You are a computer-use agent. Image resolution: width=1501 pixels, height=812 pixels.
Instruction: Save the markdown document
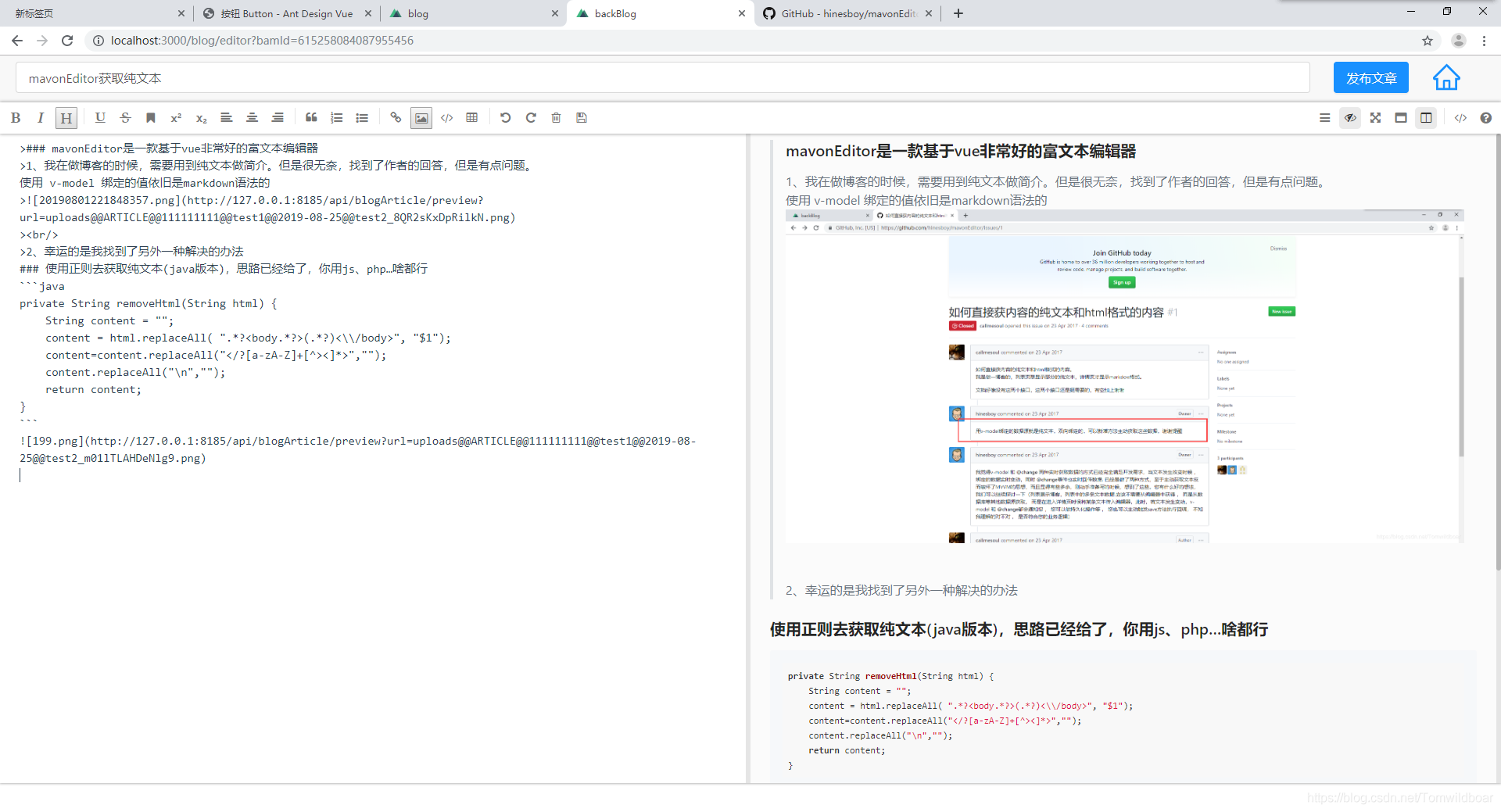(581, 117)
